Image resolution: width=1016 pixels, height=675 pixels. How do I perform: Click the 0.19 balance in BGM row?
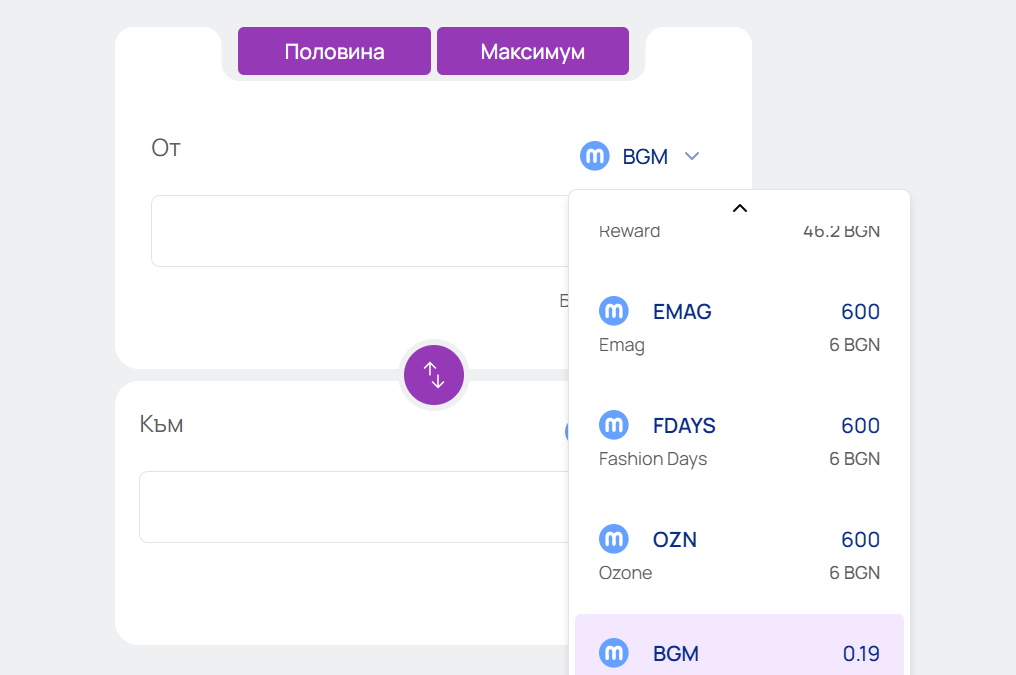[861, 654]
